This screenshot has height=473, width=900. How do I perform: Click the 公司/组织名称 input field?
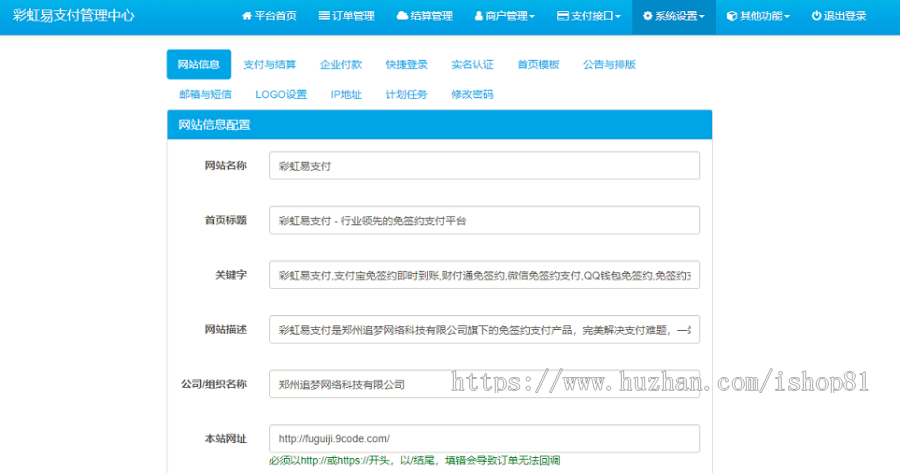[484, 384]
